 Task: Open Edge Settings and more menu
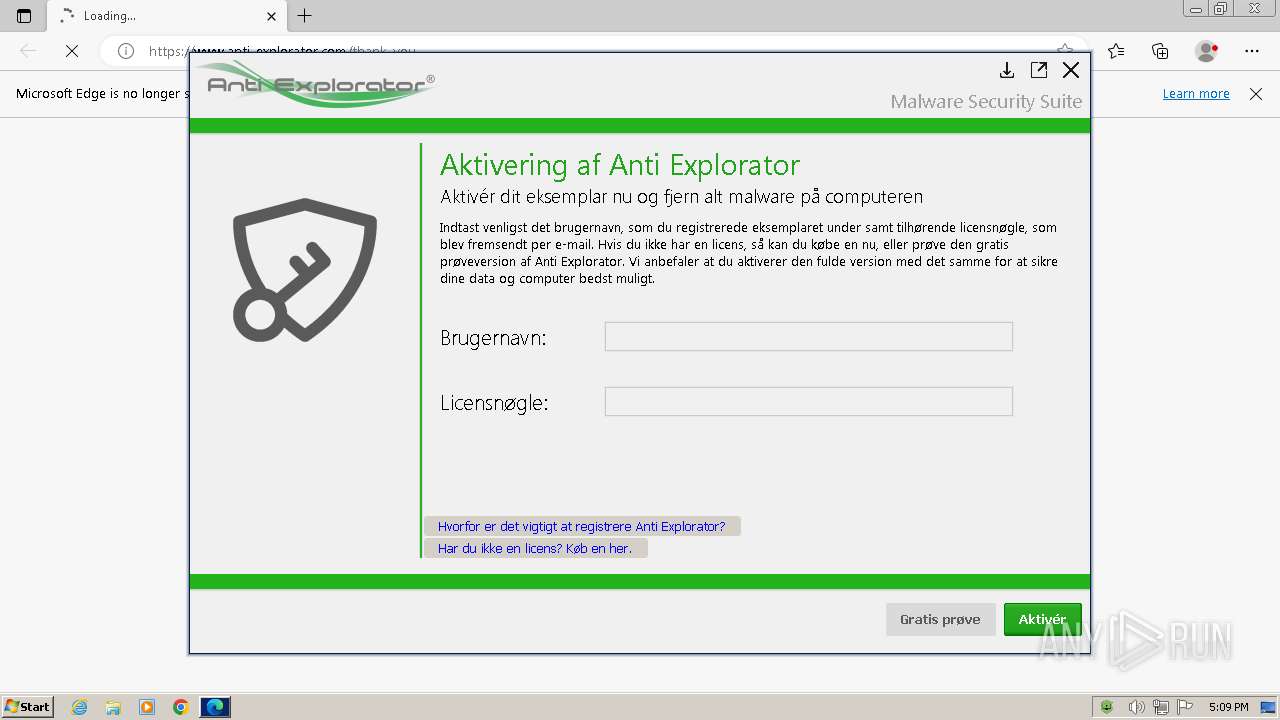1252,51
